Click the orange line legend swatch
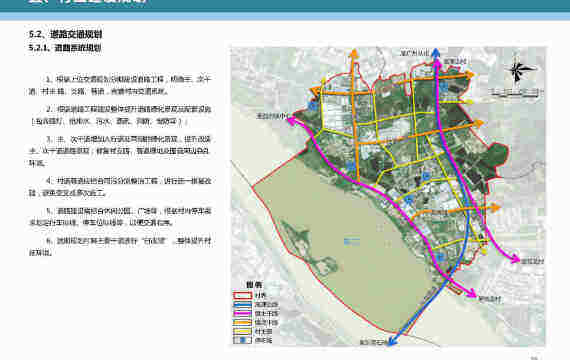570x360 pixels. [x=242, y=322]
